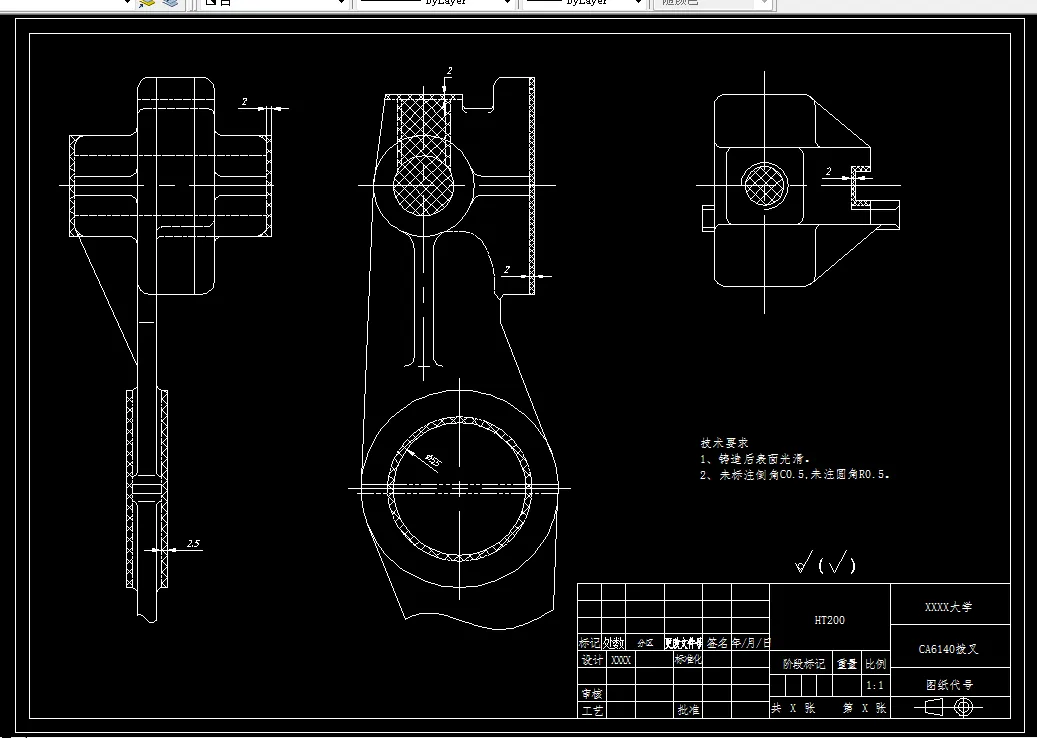The height and width of the screenshot is (738, 1037).
Task: Select the 标记 cell text
Action: (589, 642)
